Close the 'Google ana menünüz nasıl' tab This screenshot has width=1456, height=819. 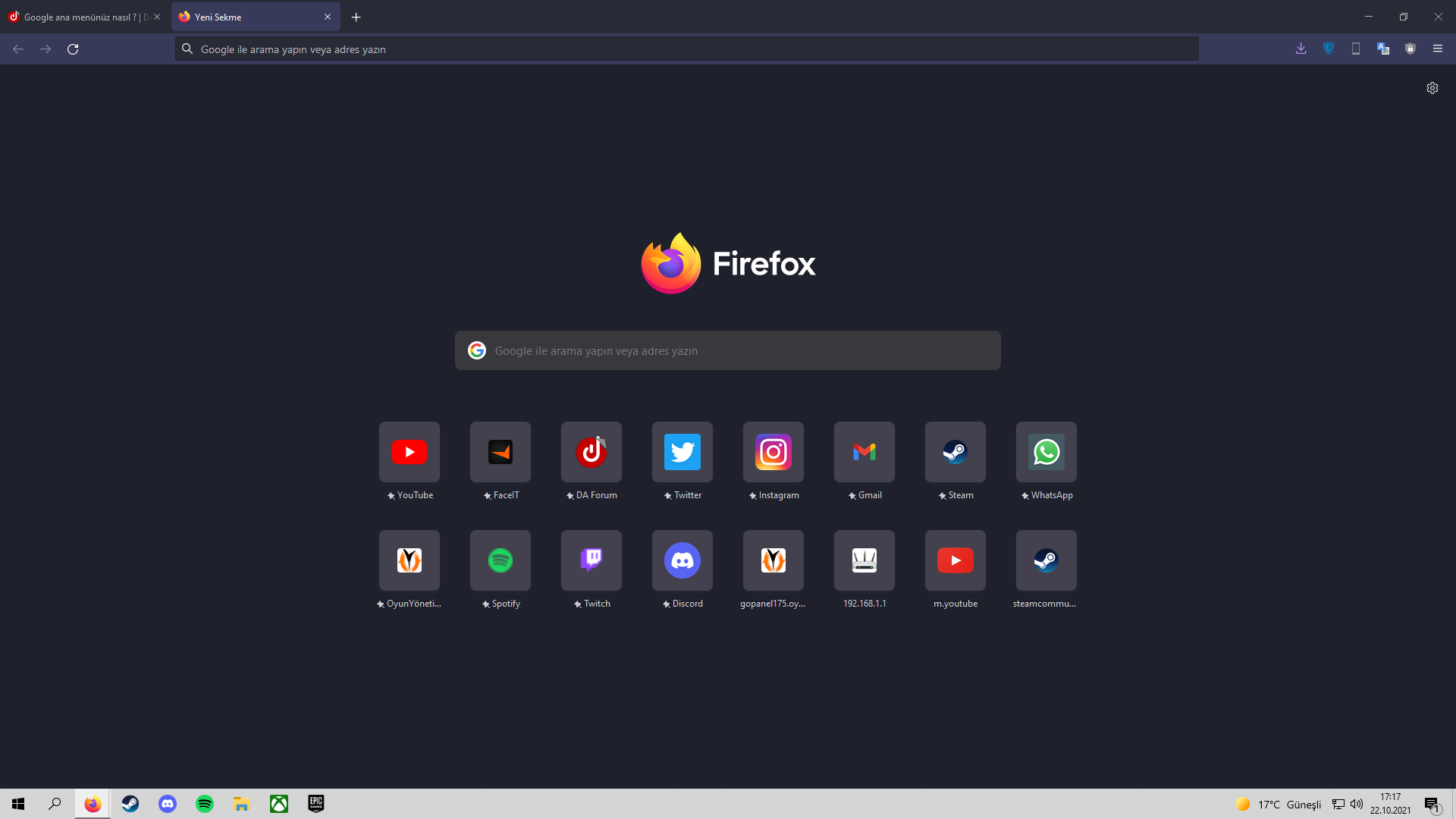157,17
